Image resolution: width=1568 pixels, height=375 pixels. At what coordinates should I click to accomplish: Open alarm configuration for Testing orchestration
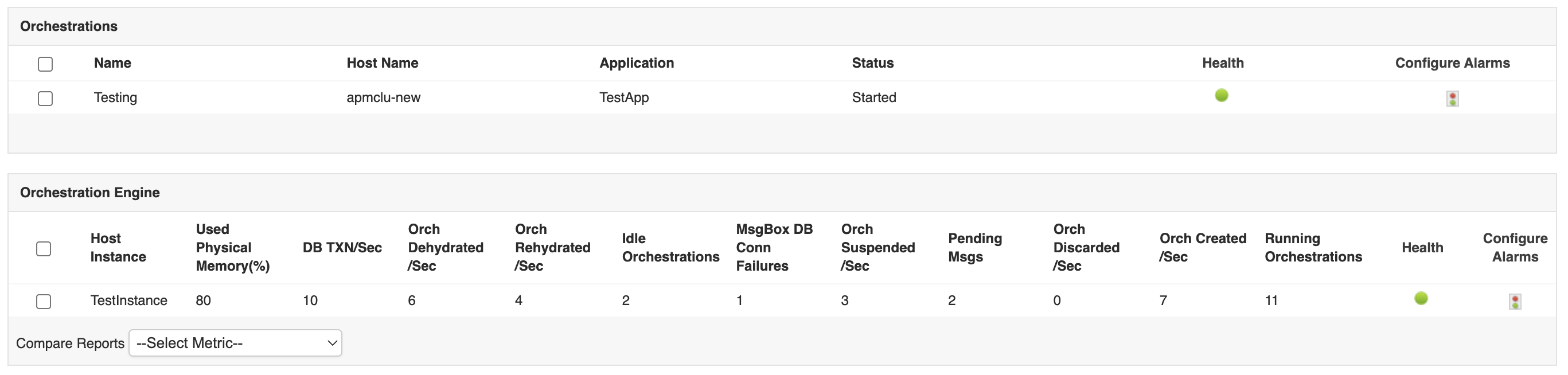[x=1452, y=99]
